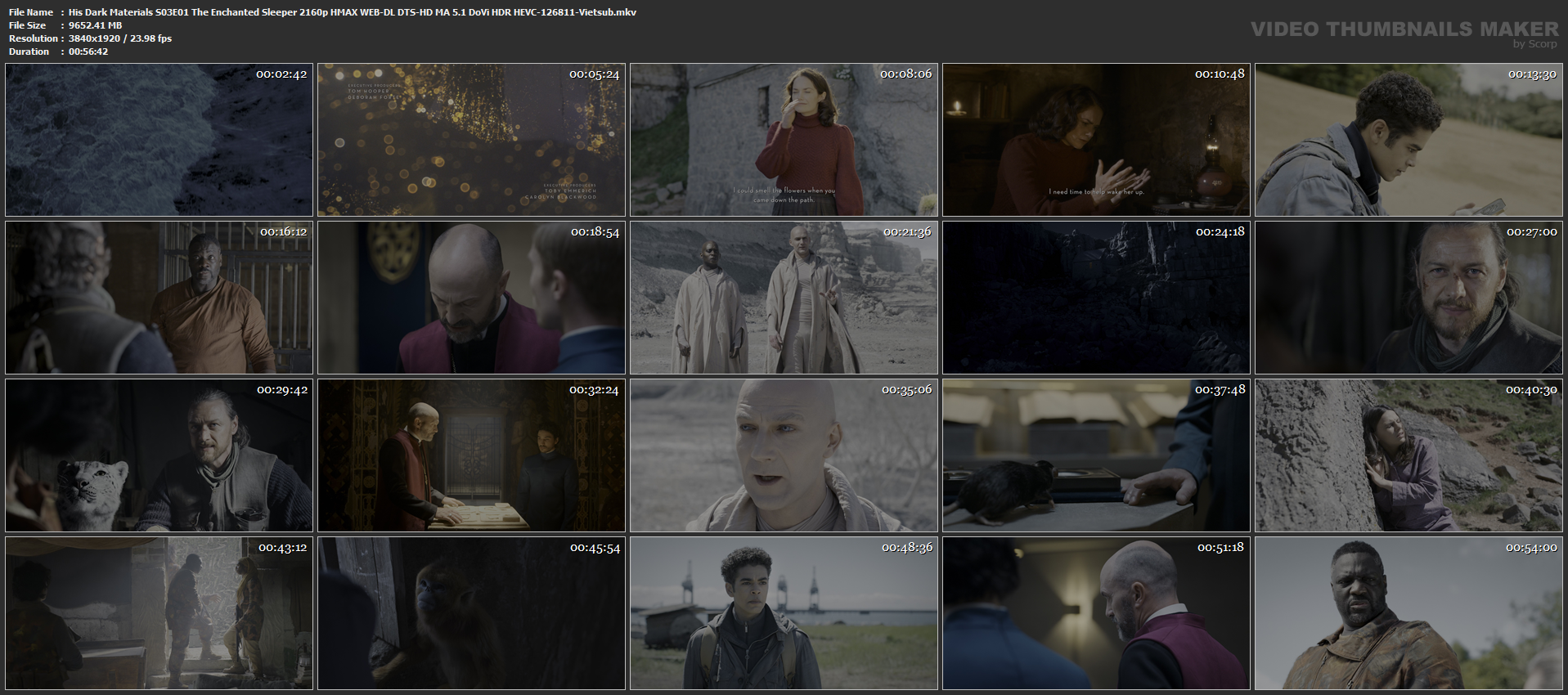This screenshot has width=1568, height=695.
Task: Select the thumbnail at 00:13:30
Action: tap(1409, 140)
